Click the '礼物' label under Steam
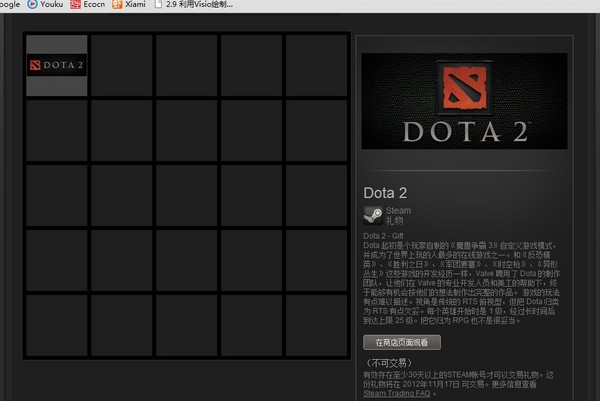 [394, 221]
